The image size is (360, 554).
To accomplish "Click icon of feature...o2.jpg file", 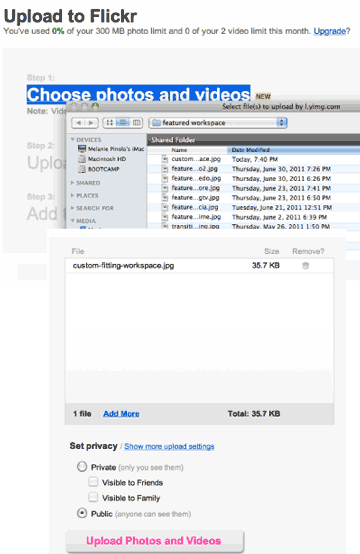I will tap(165, 169).
